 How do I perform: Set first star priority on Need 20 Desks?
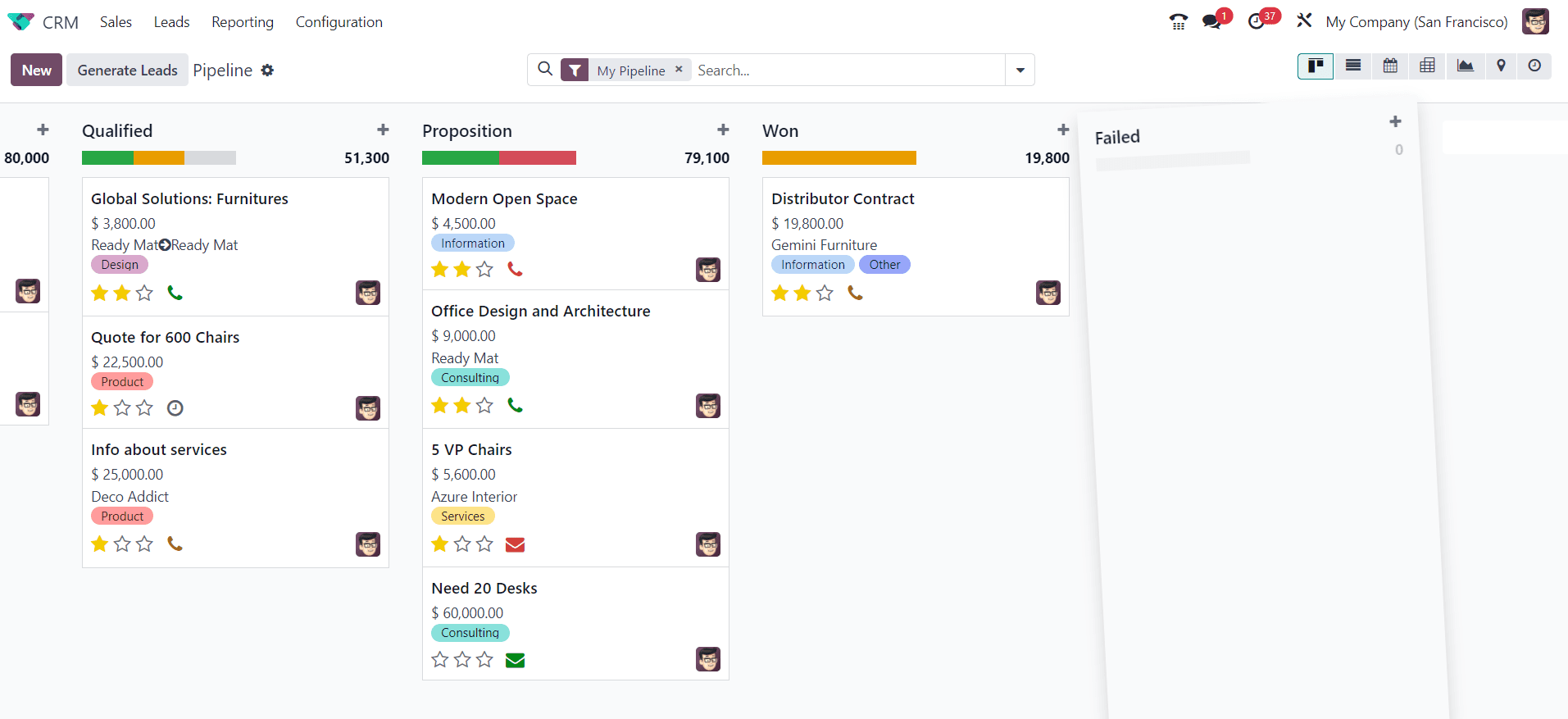(440, 659)
